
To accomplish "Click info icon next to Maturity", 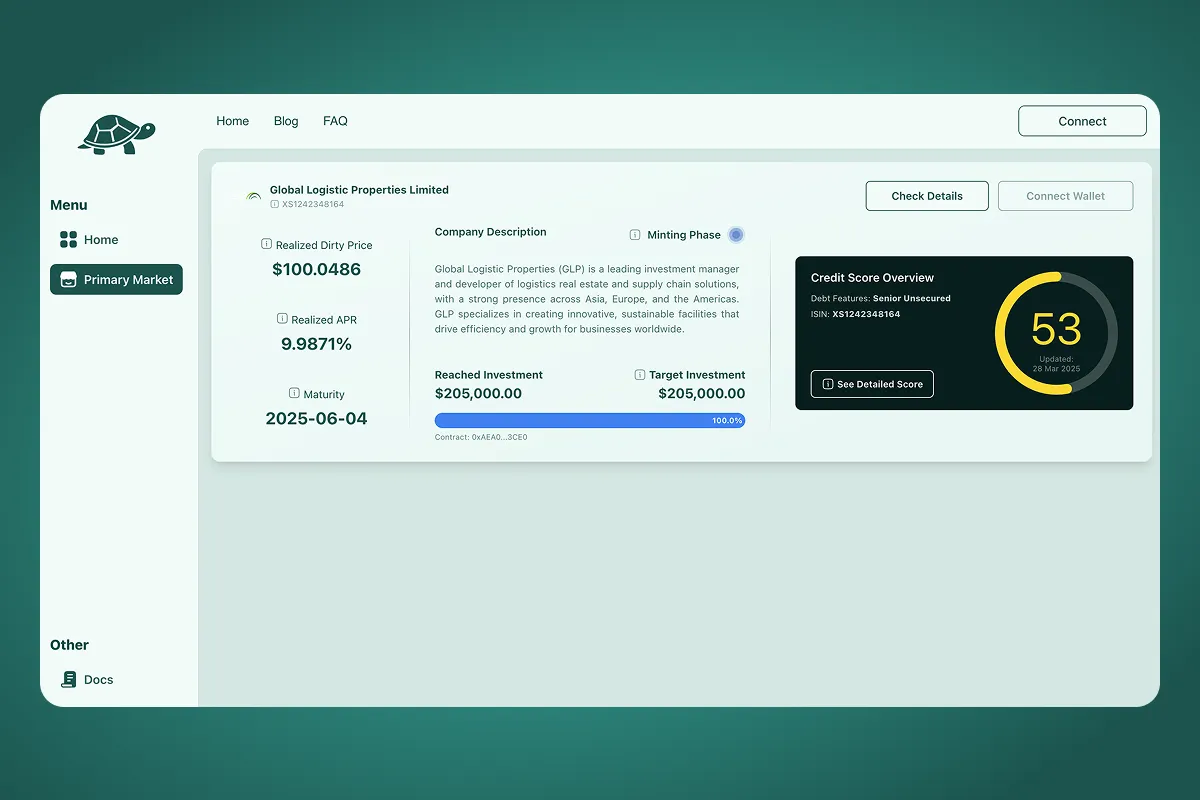I will [x=294, y=394].
